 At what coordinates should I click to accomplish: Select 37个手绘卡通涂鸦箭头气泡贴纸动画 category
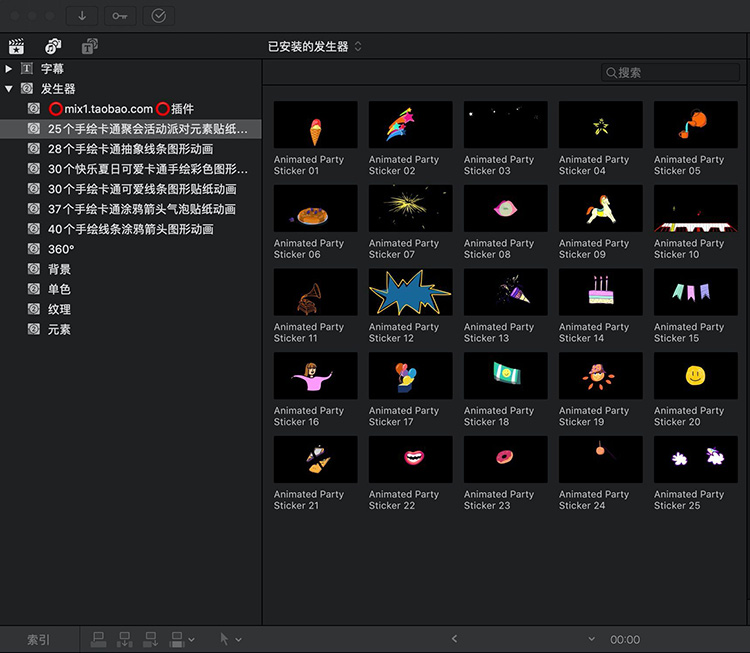click(x=131, y=210)
